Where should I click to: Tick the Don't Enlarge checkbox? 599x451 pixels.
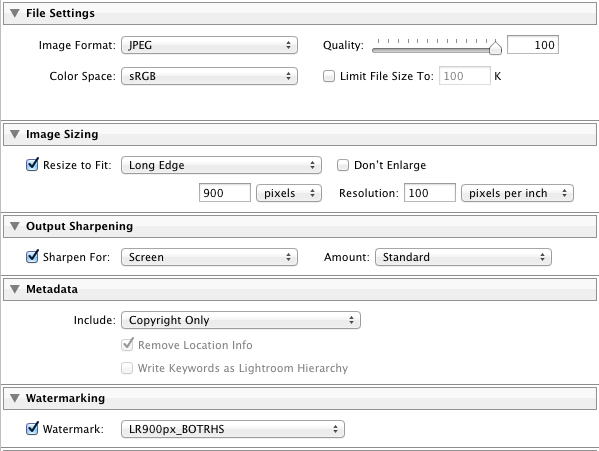tap(343, 165)
